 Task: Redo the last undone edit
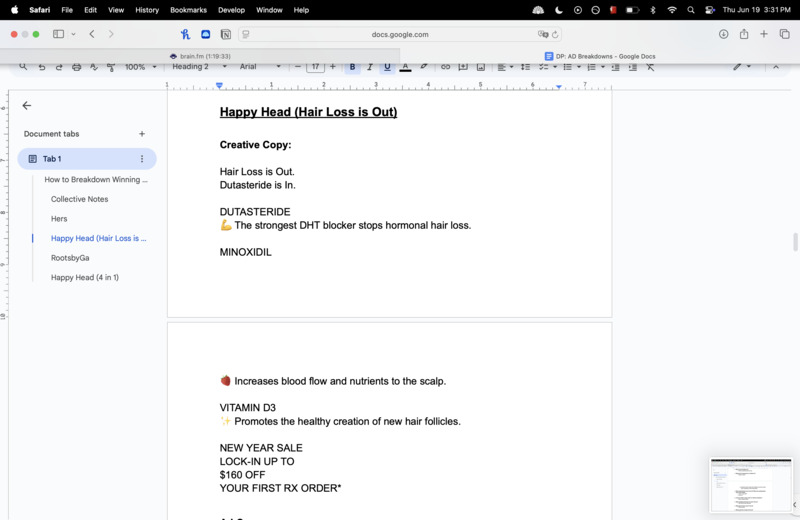click(x=59, y=67)
